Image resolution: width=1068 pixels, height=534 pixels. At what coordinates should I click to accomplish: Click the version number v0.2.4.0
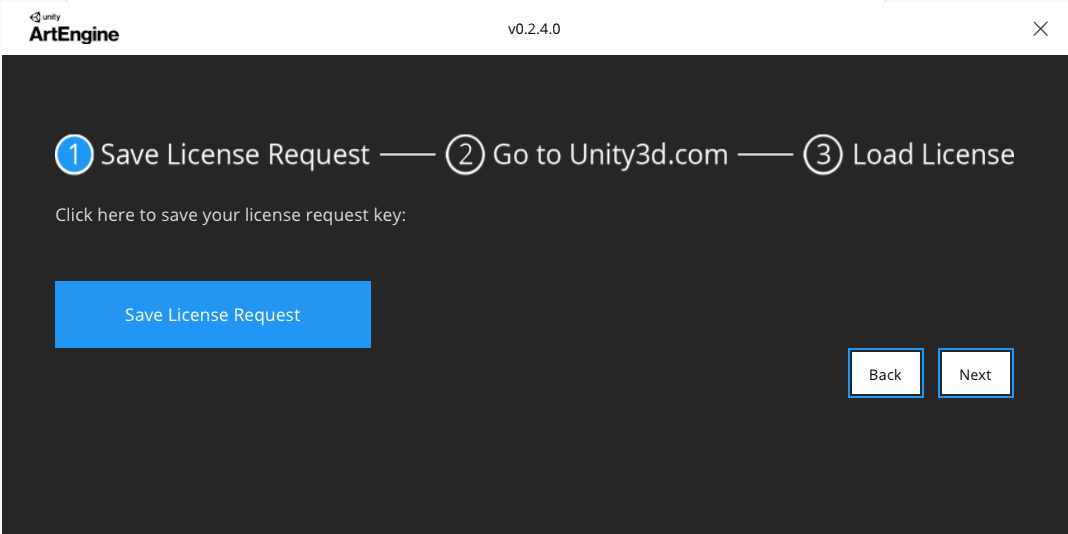pyautogui.click(x=534, y=29)
